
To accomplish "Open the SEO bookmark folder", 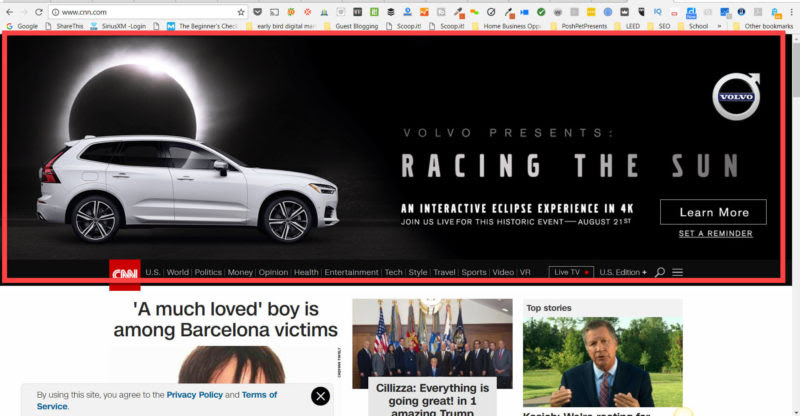I will 659,26.
